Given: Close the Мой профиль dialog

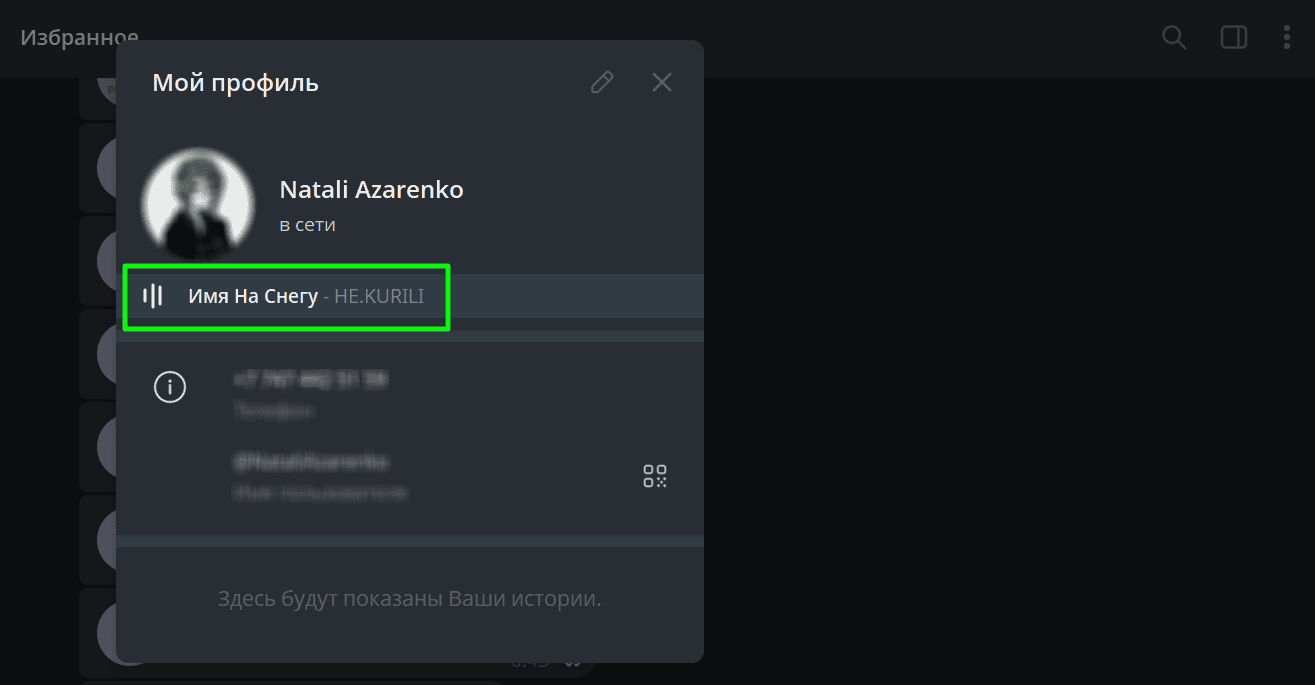Looking at the screenshot, I should [x=662, y=82].
